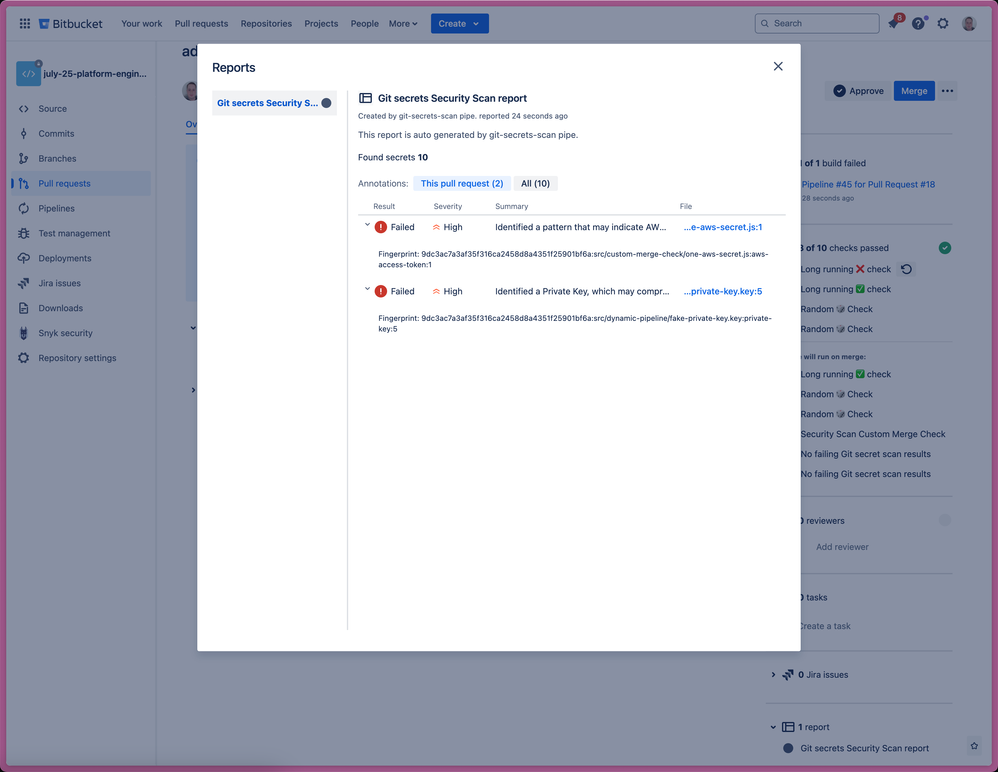Open Pull requests in top navigation
The height and width of the screenshot is (772, 998).
201,24
